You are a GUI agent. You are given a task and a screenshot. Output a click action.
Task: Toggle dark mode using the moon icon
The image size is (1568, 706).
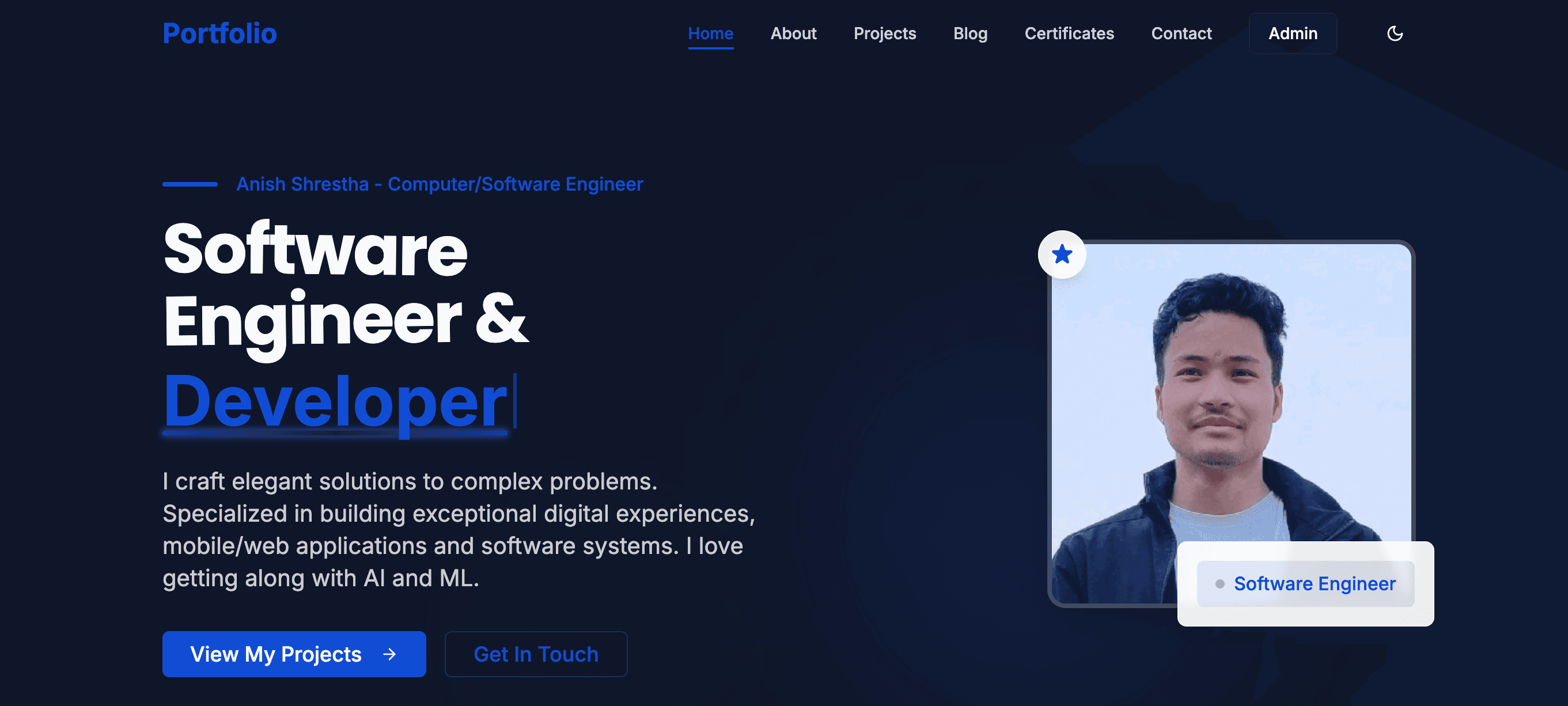tap(1394, 33)
